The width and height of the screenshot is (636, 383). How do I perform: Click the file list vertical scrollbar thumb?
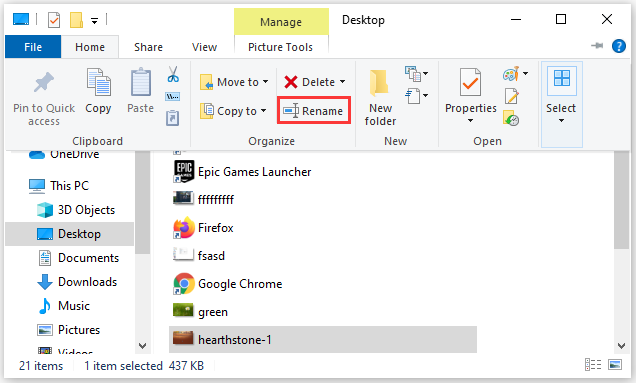621,200
